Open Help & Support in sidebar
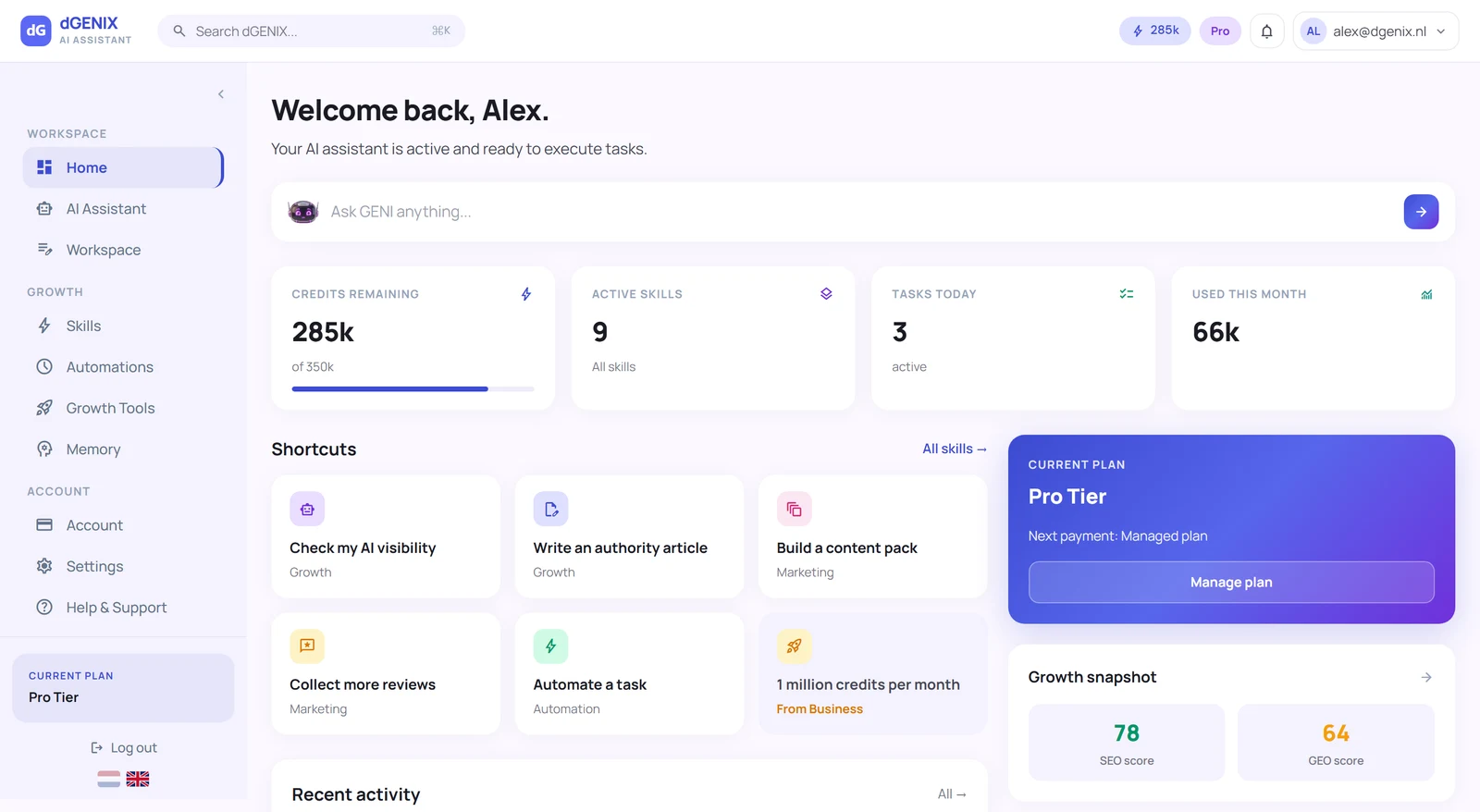This screenshot has height=812, width=1480. [123, 608]
